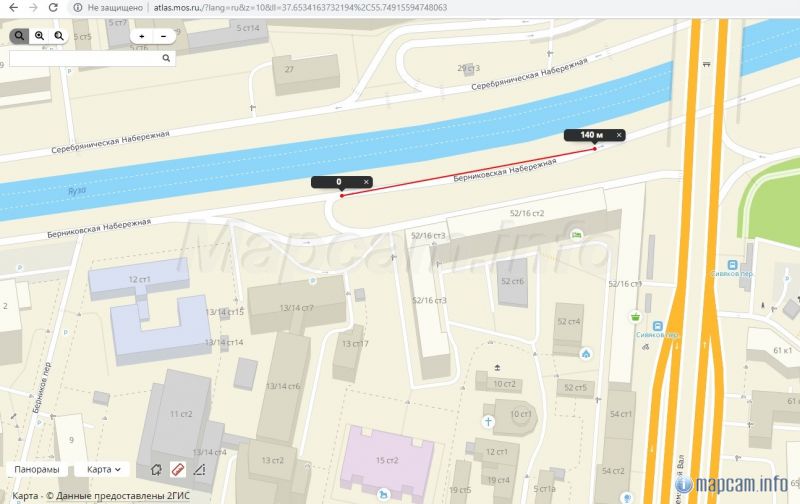The image size is (800, 504).
Task: Select the second magnifier button with dot
Action: [39, 36]
